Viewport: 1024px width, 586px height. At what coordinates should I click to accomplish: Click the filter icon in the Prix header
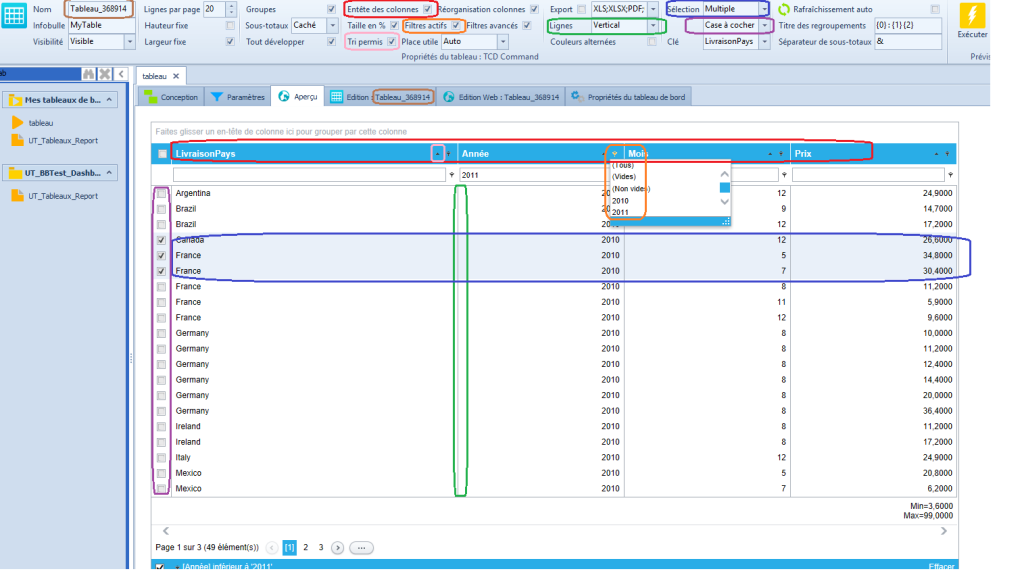(947, 154)
